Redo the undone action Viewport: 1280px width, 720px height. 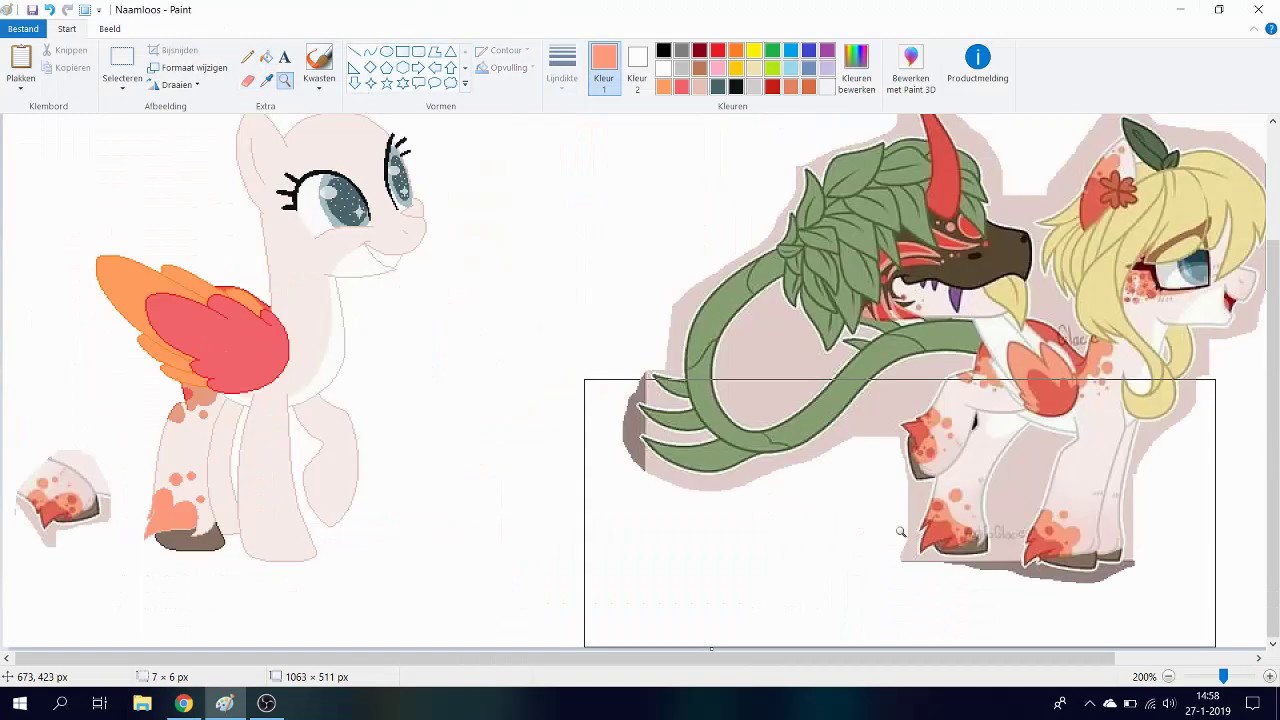(x=67, y=10)
